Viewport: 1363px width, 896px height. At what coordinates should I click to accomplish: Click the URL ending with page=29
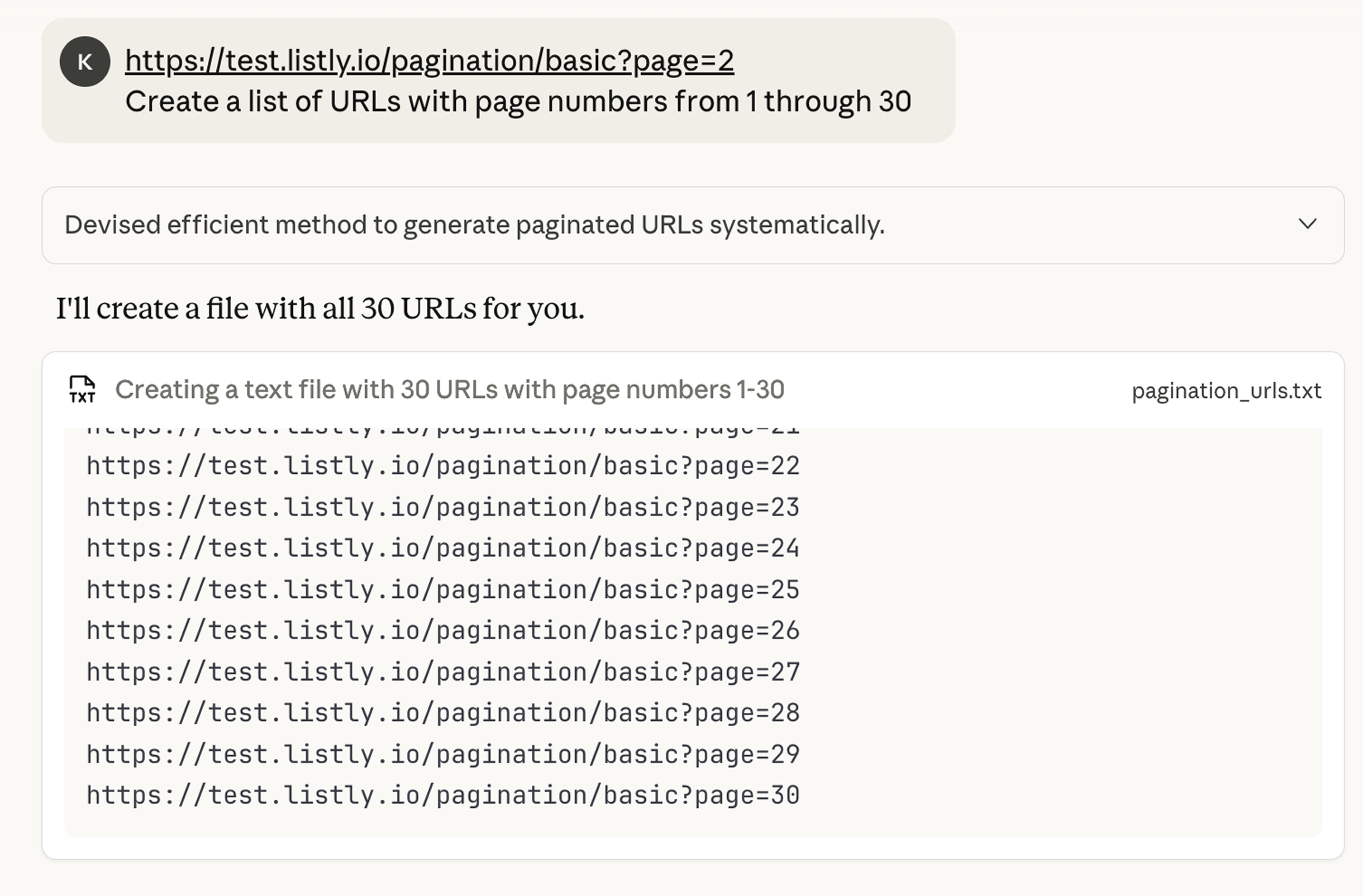click(443, 755)
